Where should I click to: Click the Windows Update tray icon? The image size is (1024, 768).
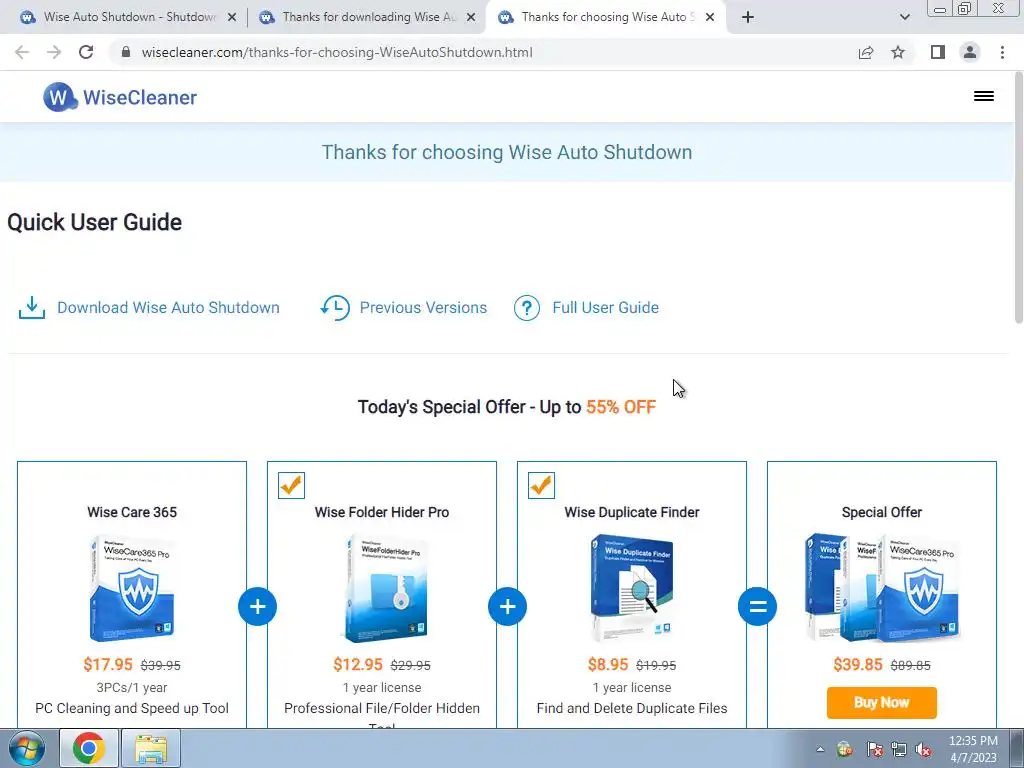pos(844,750)
